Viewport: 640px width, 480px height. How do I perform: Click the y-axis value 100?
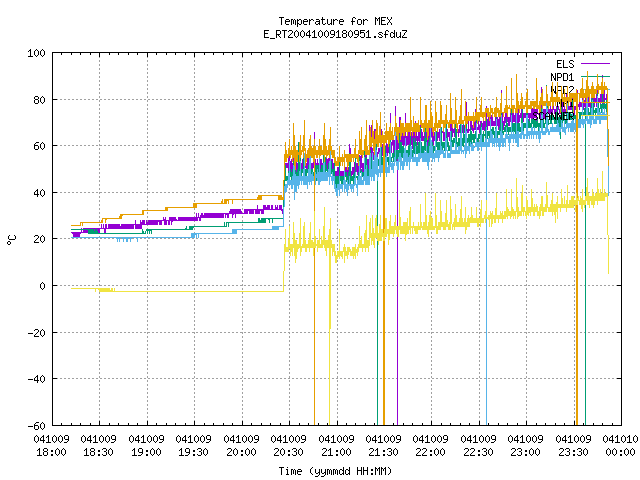[x=36, y=53]
